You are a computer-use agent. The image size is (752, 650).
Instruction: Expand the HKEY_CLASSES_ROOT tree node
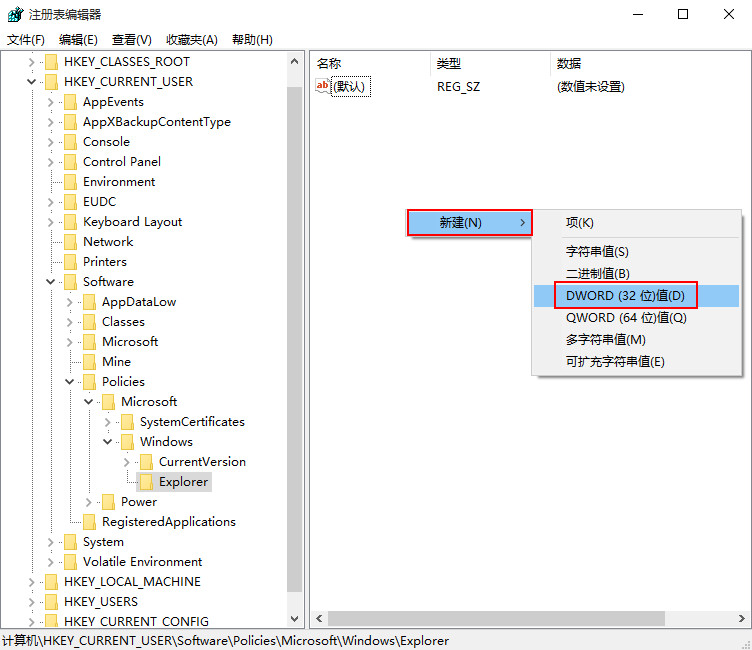32,62
